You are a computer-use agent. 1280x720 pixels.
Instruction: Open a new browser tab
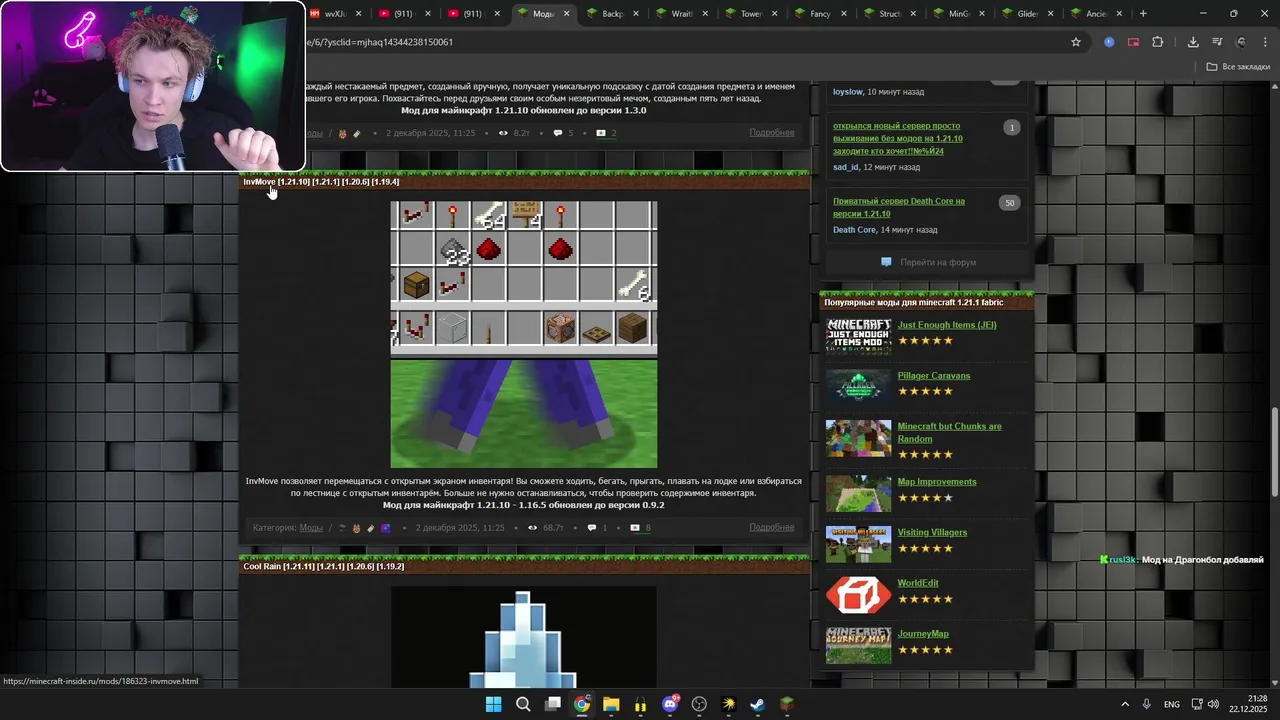tap(1143, 14)
